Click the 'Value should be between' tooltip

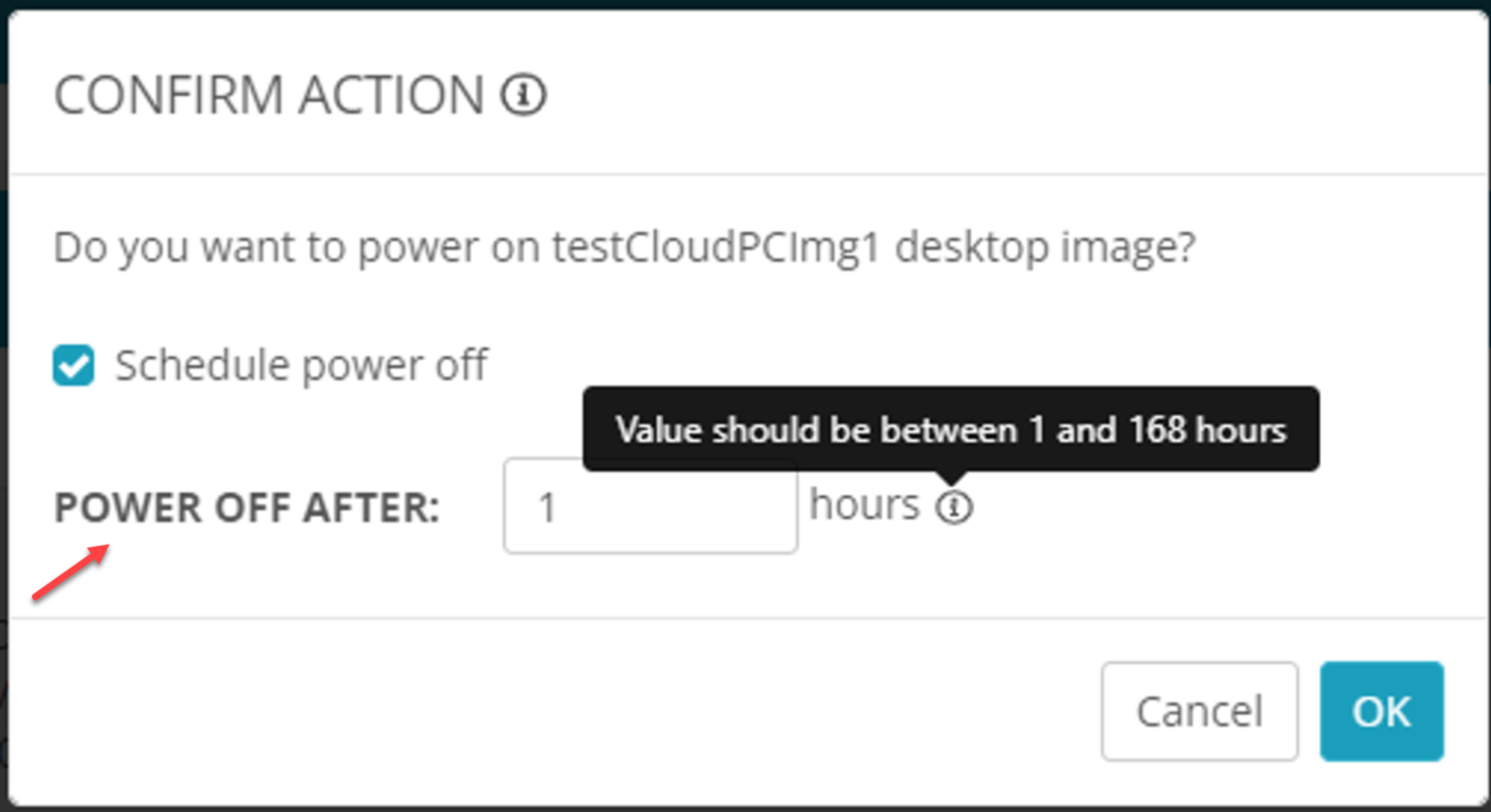pyautogui.click(x=950, y=429)
